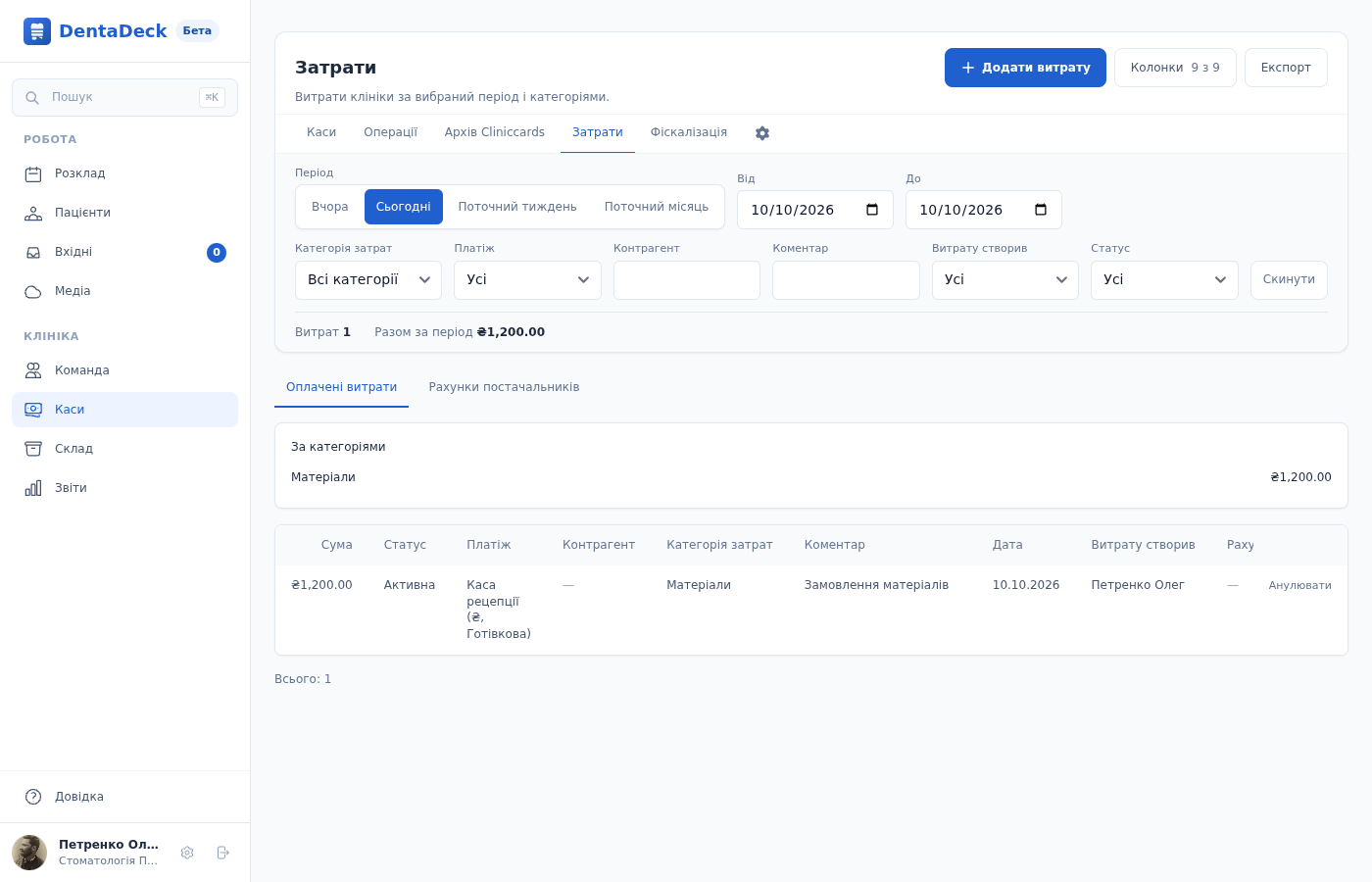
Task: Click the Контрагент filter input field
Action: coord(687,280)
